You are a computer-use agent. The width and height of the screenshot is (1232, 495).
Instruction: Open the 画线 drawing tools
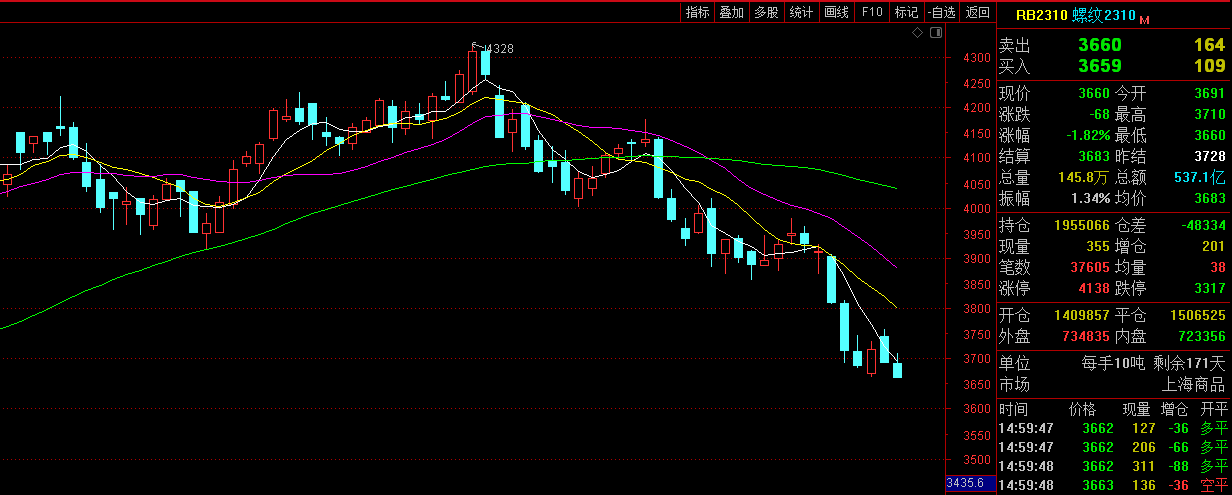pyautogui.click(x=836, y=12)
